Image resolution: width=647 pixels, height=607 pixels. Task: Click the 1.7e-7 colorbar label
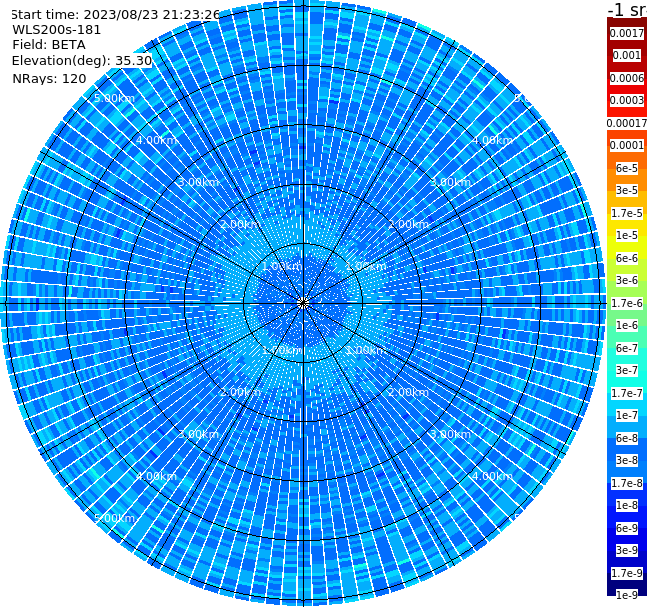(627, 393)
